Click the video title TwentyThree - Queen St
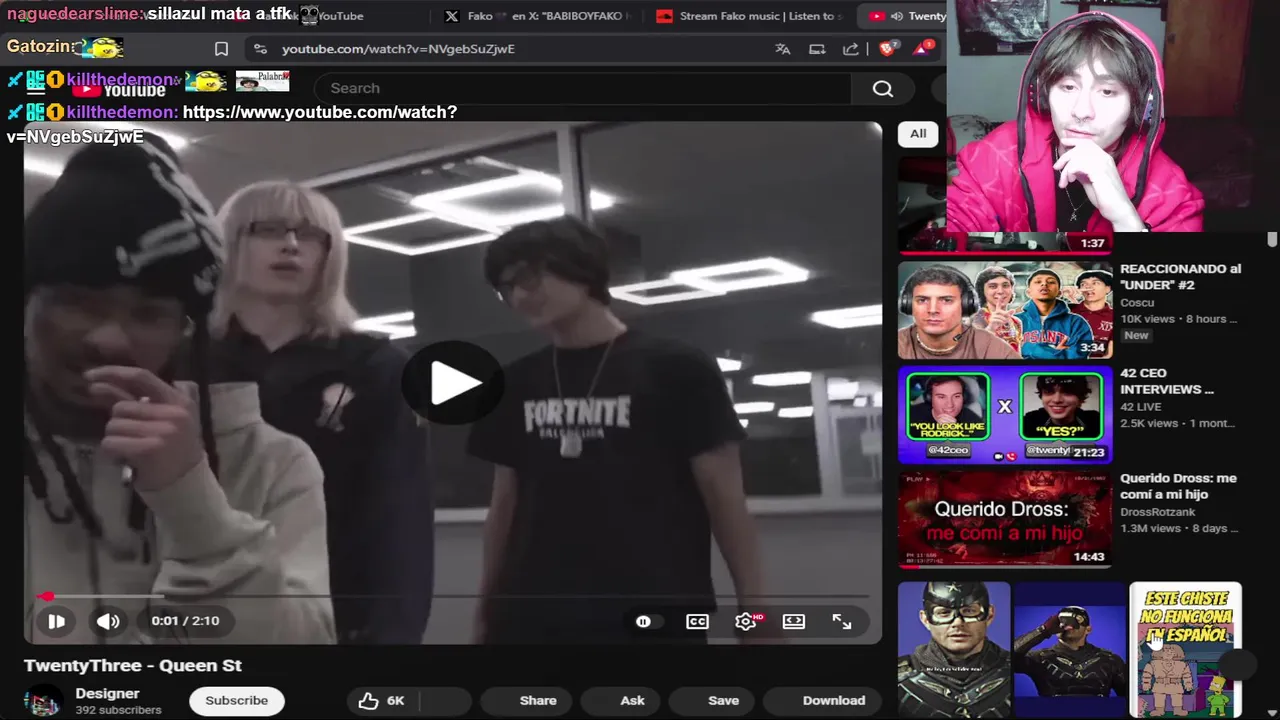This screenshot has height=720, width=1280. (133, 665)
